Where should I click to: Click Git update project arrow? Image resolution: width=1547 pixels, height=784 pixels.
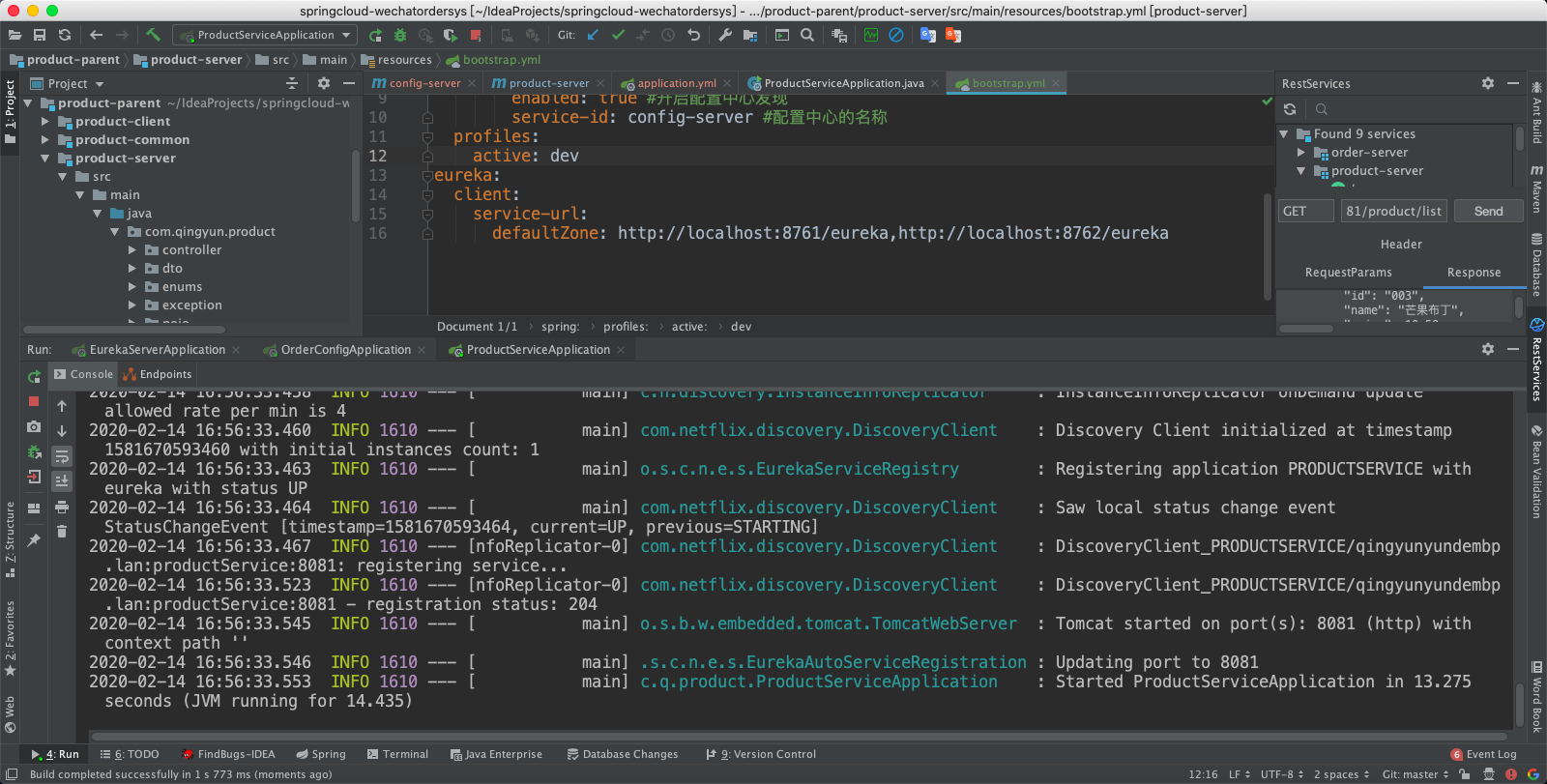tap(593, 35)
